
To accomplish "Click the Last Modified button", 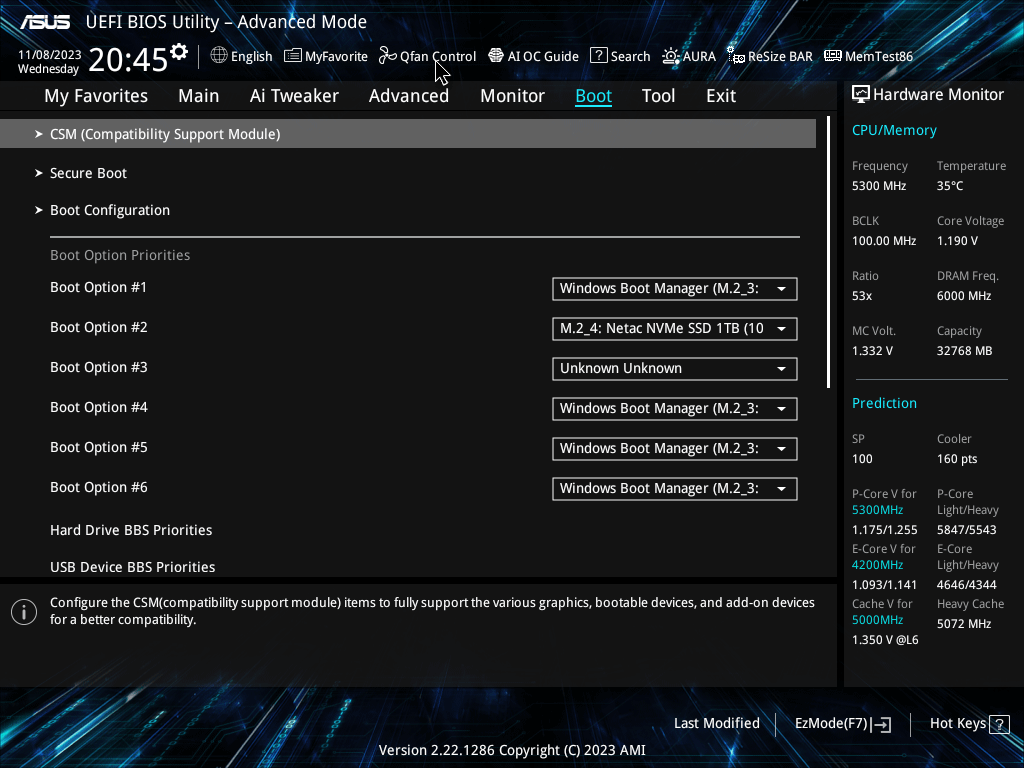I will point(716,724).
